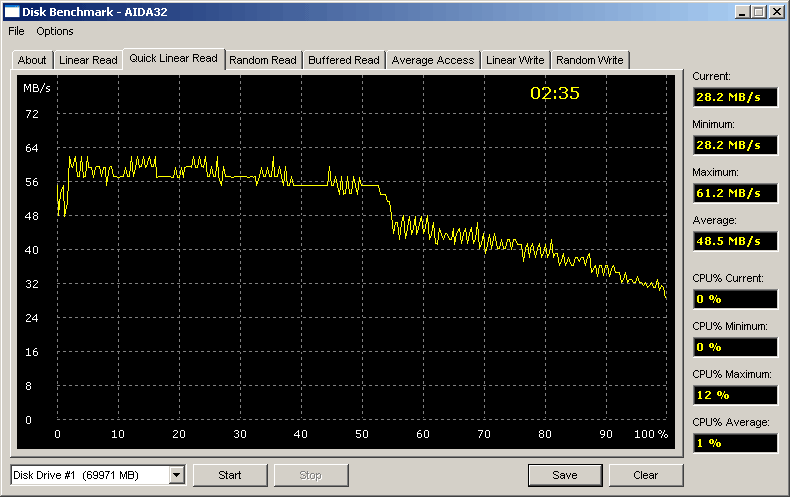
Task: Open the File menu
Action: (16, 31)
